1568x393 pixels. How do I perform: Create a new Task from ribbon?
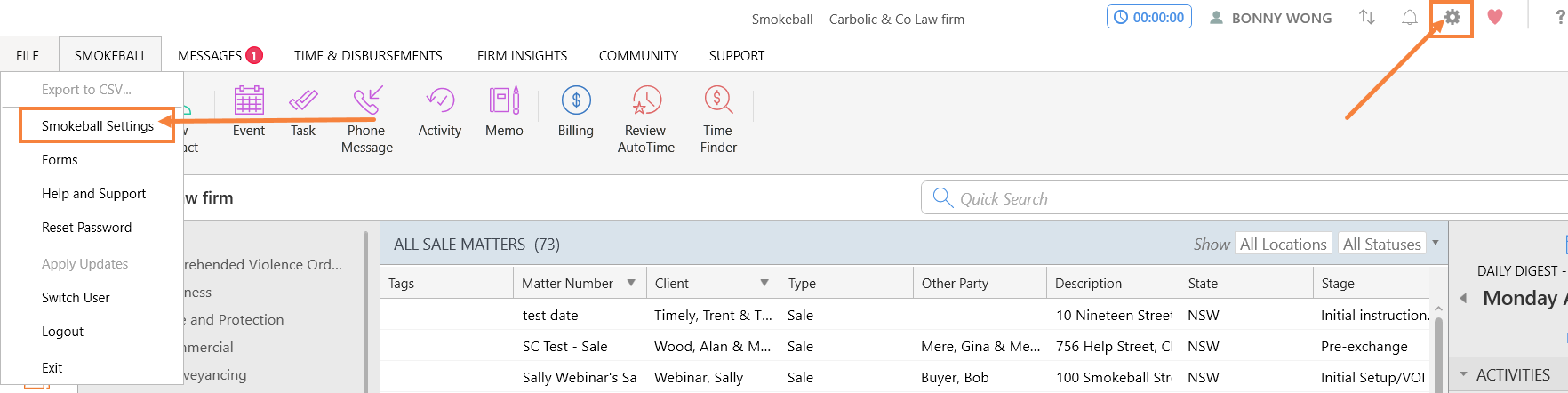click(x=303, y=112)
